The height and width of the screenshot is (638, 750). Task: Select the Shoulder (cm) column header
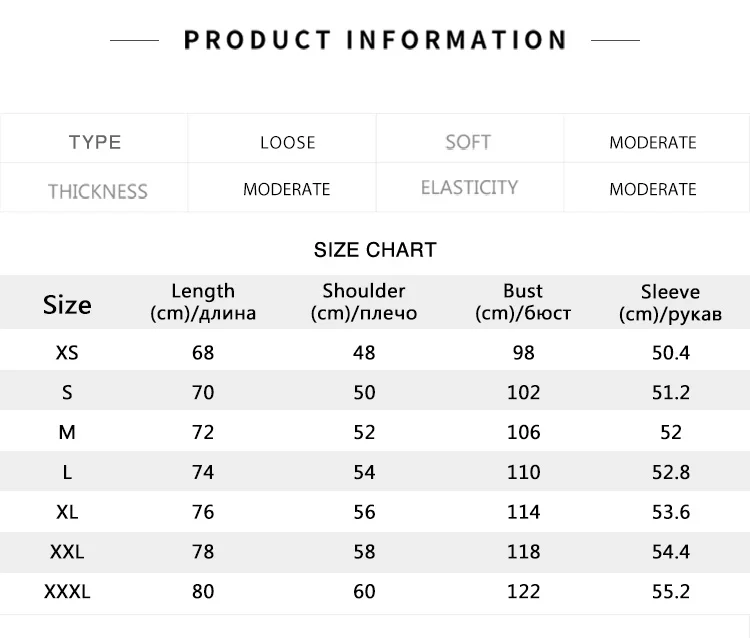pos(364,302)
